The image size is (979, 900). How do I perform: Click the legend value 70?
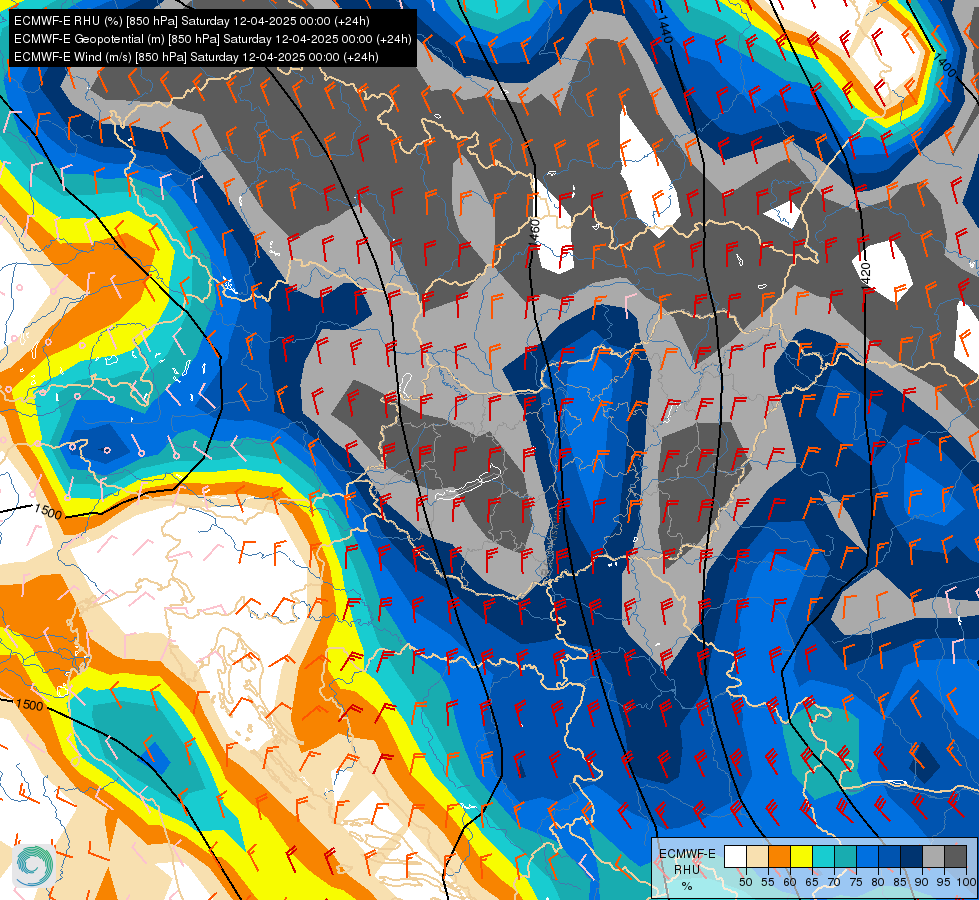point(834,882)
